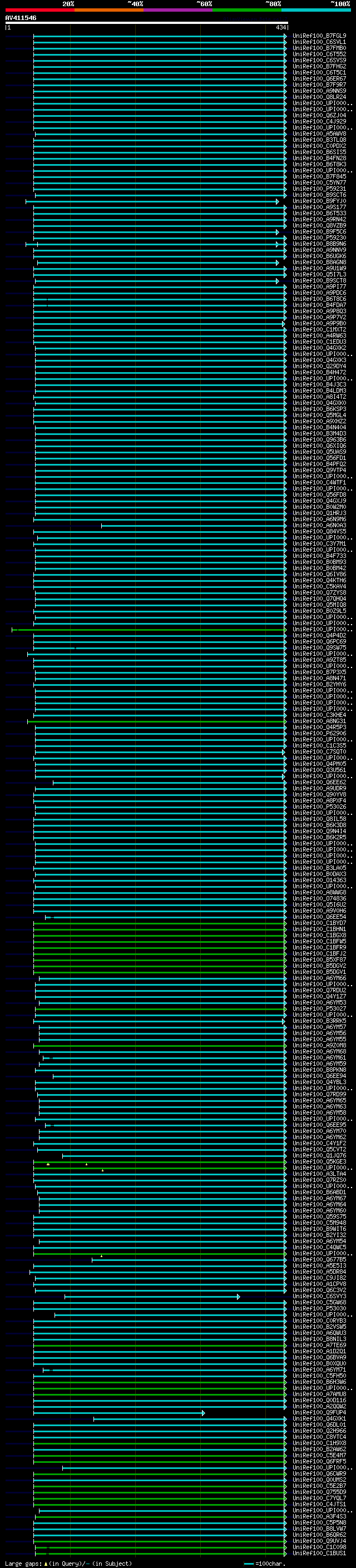Select the UniRef100_Q6ER67 label
Screen dimensions: 356x1568
[319, 78]
